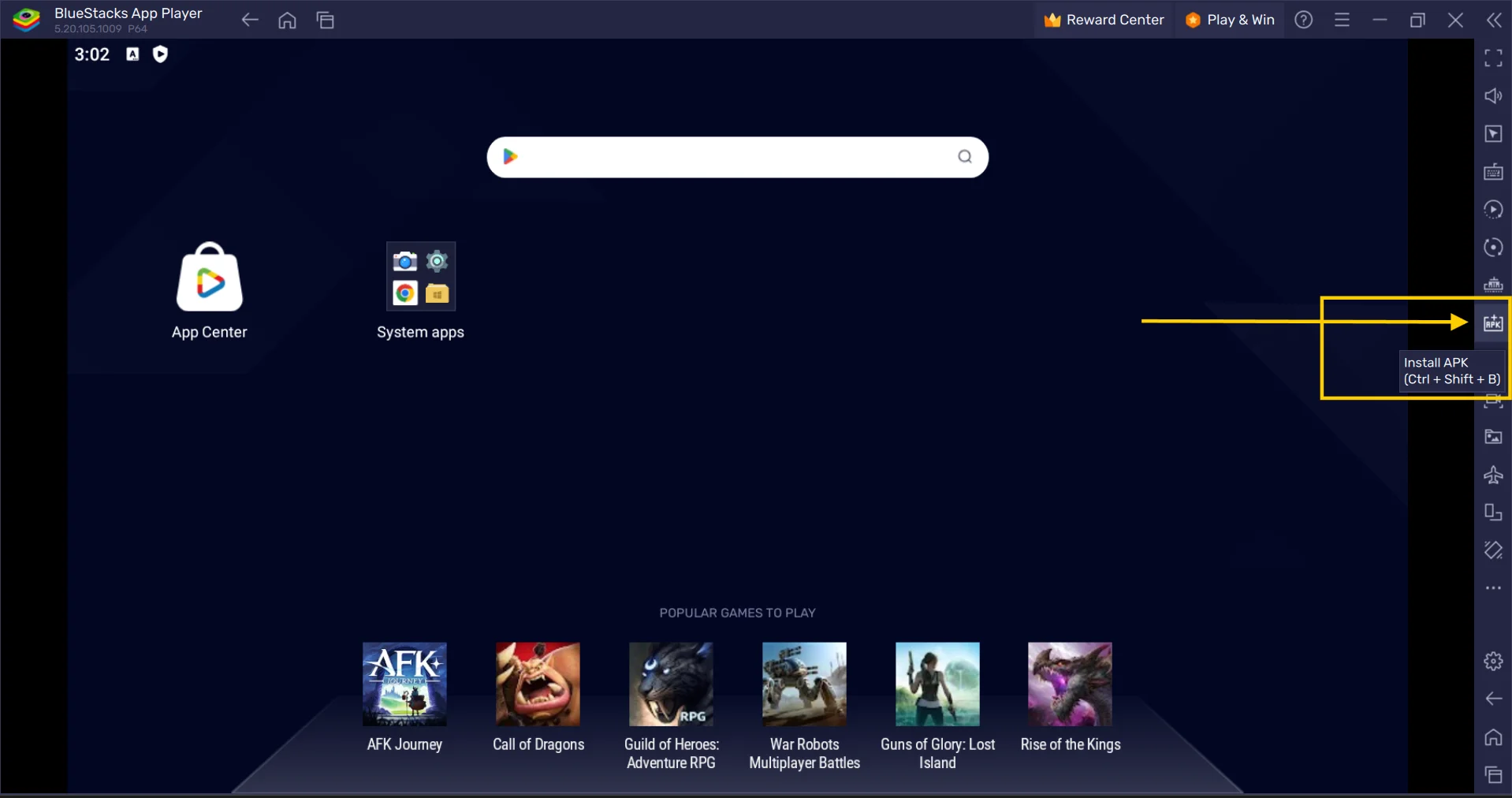The image size is (1512, 798).
Task: Open Guild of Heroes: Adventure RPG thumbnail
Action: [x=671, y=684]
